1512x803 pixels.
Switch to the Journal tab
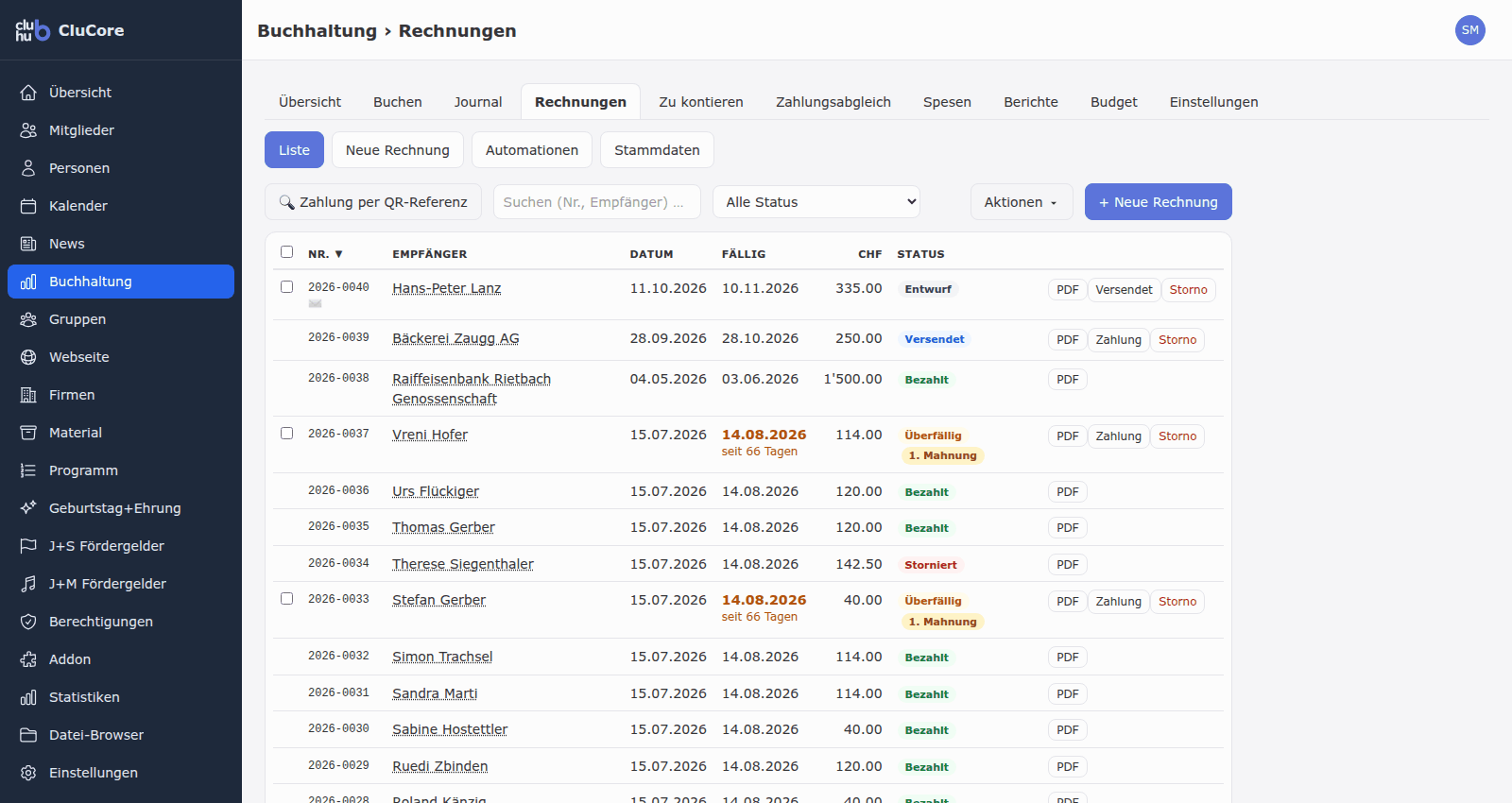click(478, 102)
